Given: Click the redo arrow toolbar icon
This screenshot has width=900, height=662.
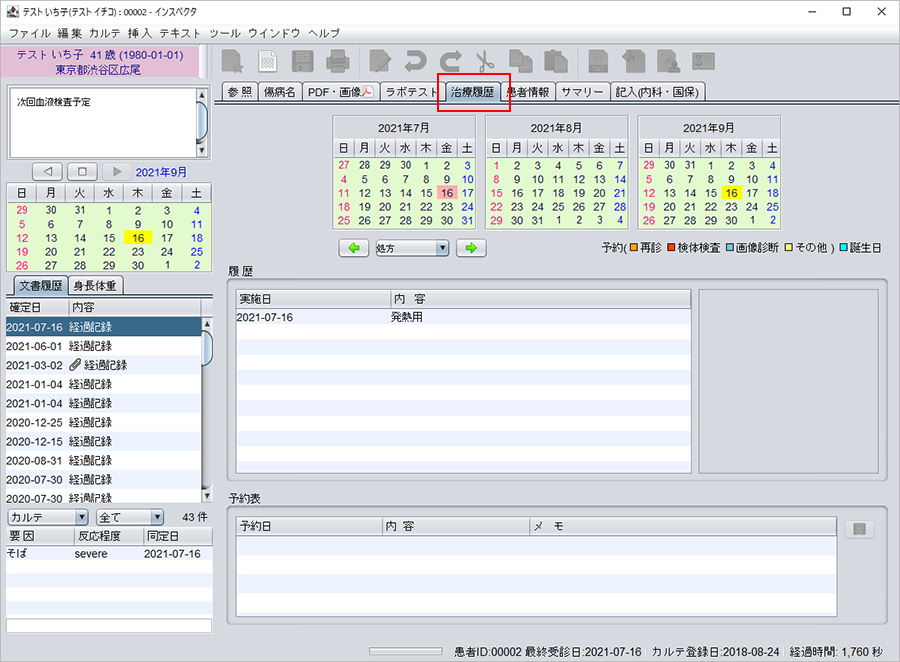Looking at the screenshot, I should pos(450,61).
